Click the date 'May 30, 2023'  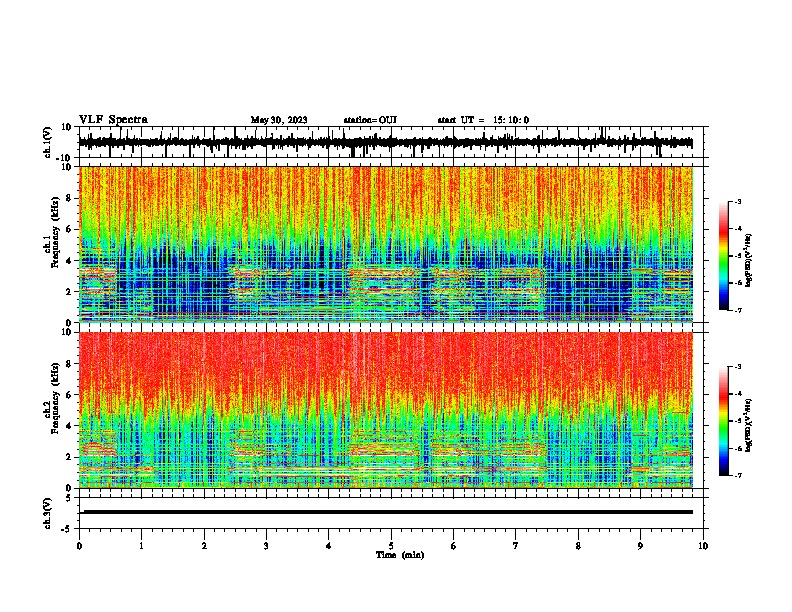pos(279,120)
